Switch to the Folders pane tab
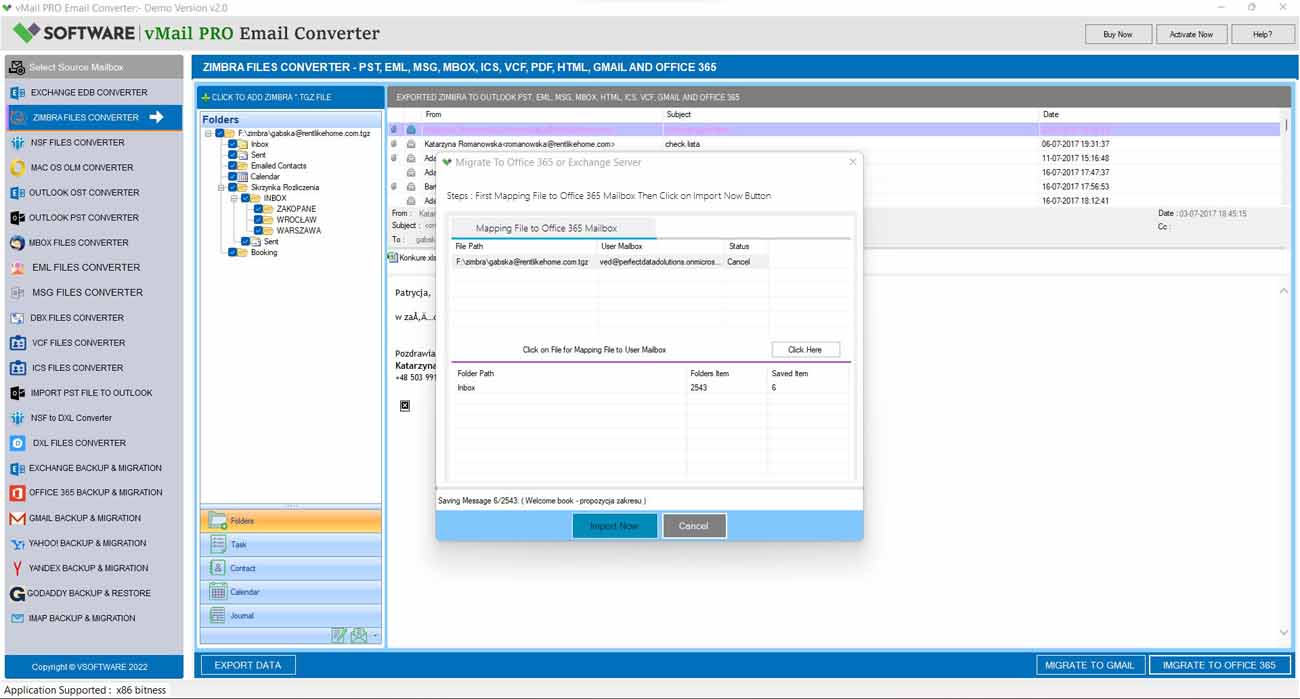This screenshot has height=699, width=1300. pos(291,521)
